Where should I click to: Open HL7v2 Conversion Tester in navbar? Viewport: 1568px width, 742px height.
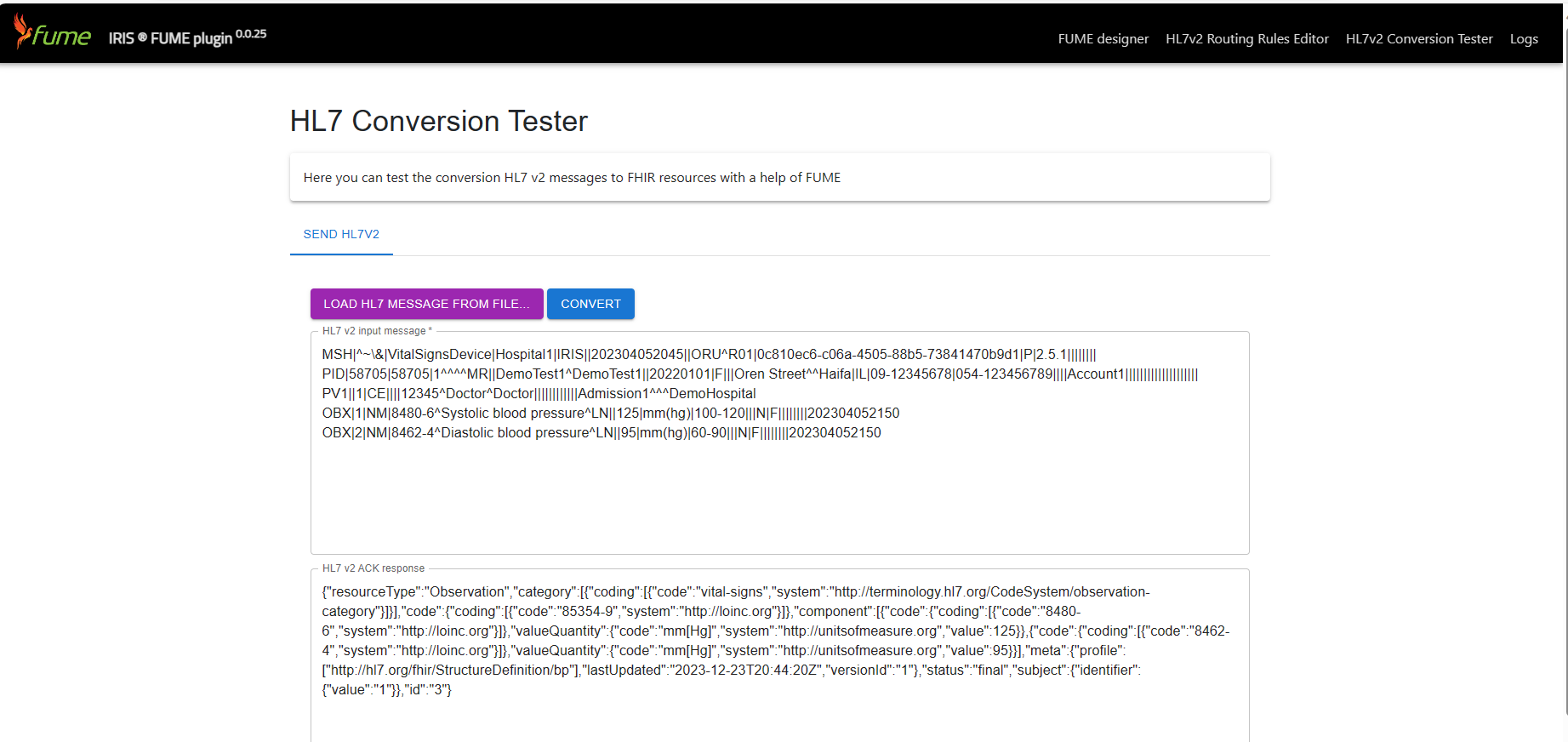click(x=1418, y=39)
